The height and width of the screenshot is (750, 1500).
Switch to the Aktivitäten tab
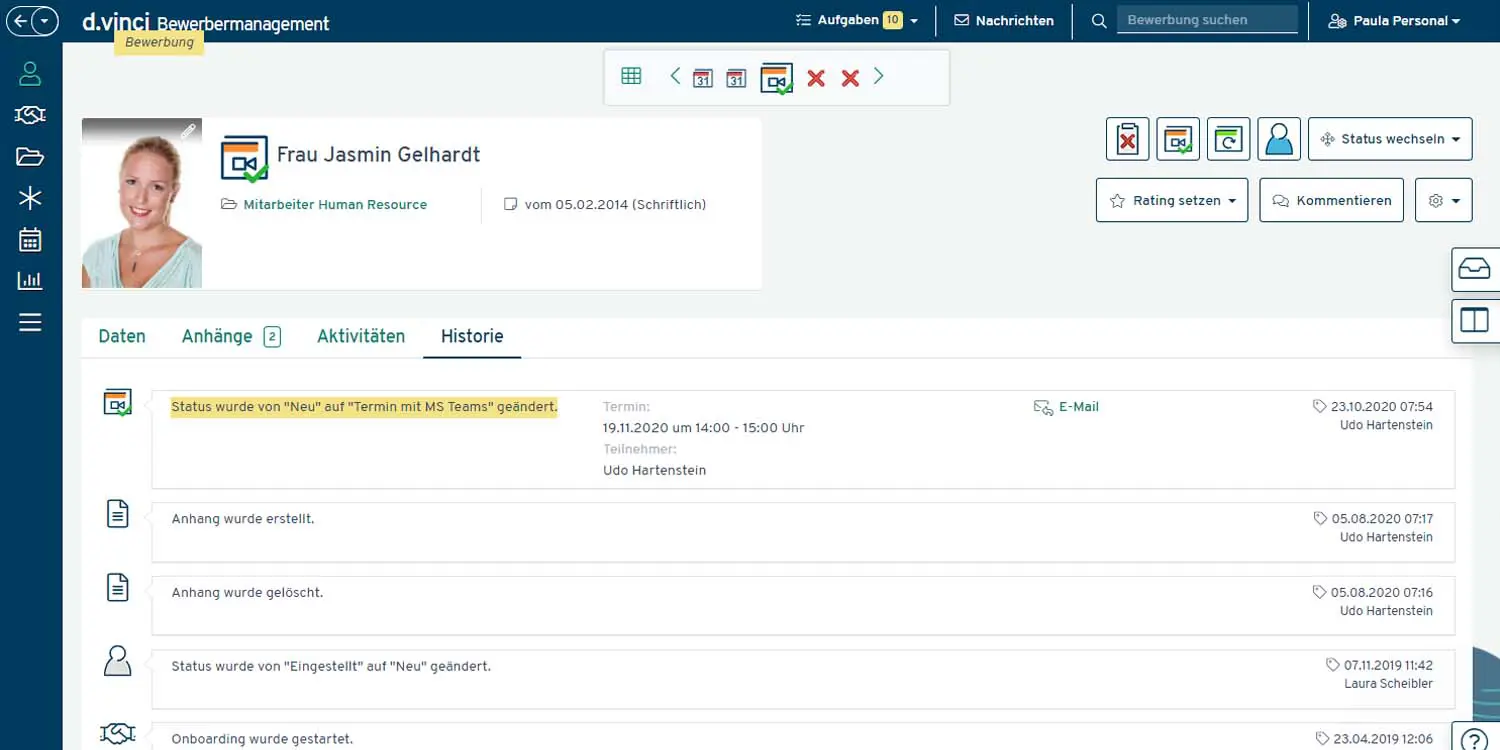[361, 336]
